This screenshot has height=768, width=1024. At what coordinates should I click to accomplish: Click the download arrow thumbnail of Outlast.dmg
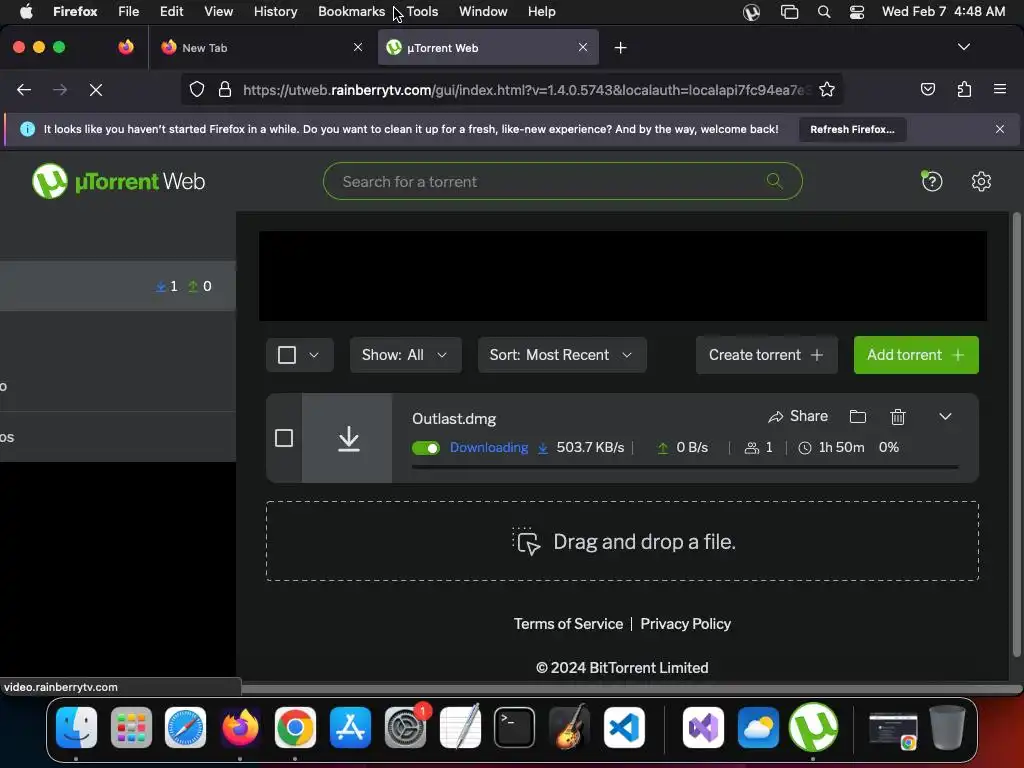347,438
